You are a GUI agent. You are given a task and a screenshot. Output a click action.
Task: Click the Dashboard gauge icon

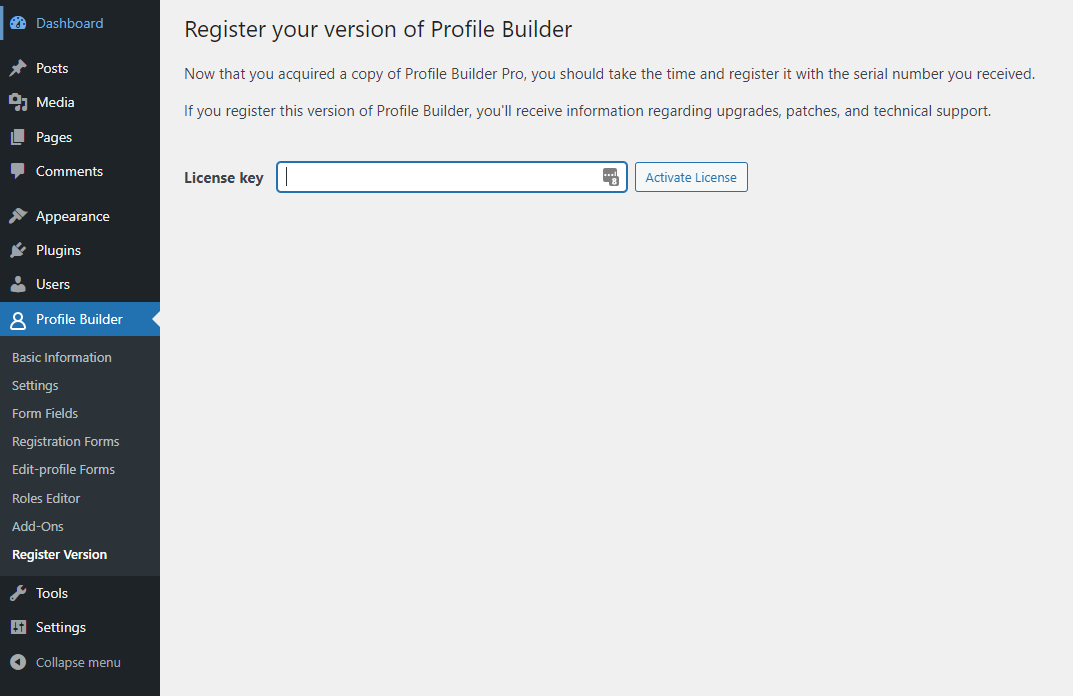click(x=18, y=23)
